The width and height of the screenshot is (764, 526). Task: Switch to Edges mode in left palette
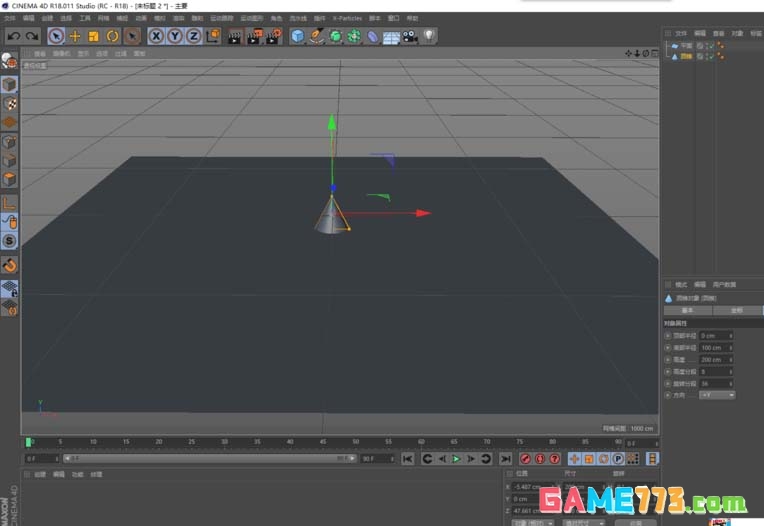pyautogui.click(x=9, y=161)
